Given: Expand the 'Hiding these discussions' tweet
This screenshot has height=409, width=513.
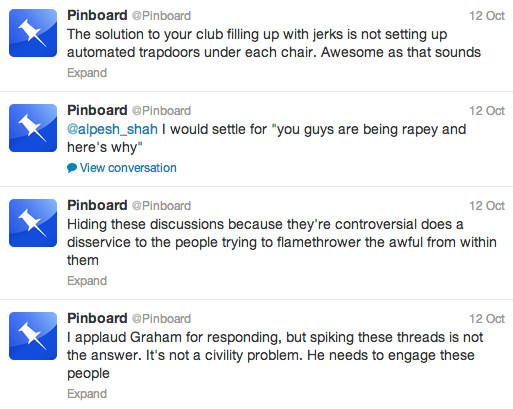Looking at the screenshot, I should pos(87,281).
